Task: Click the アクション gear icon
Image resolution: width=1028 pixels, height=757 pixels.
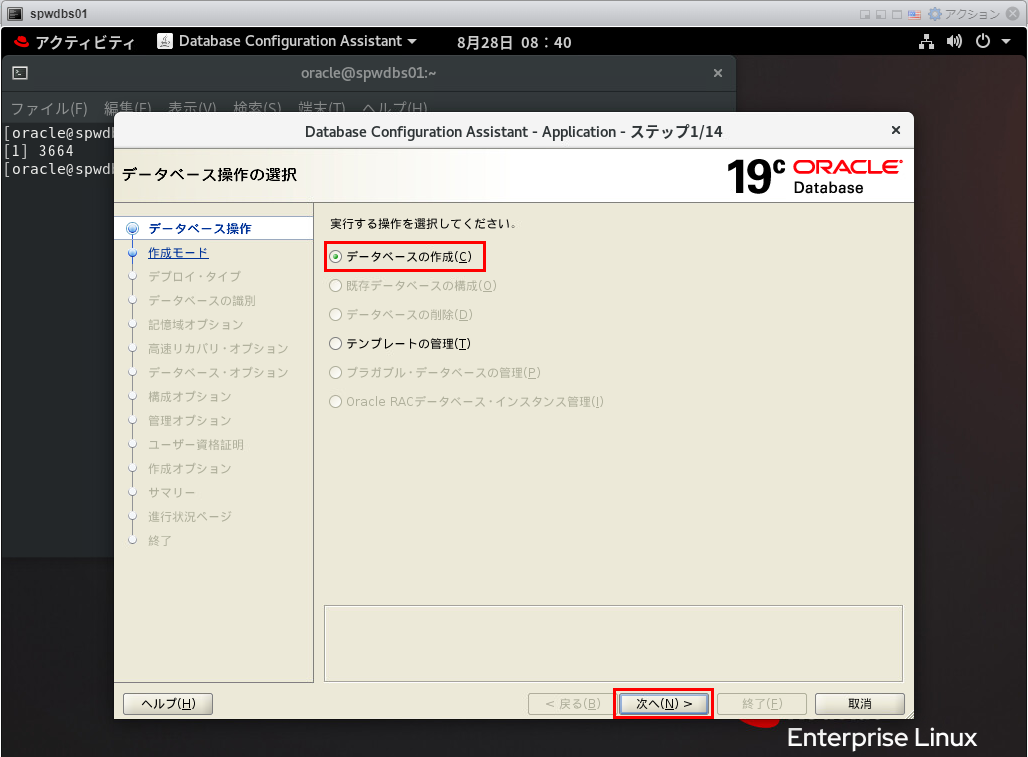Action: pos(935,14)
